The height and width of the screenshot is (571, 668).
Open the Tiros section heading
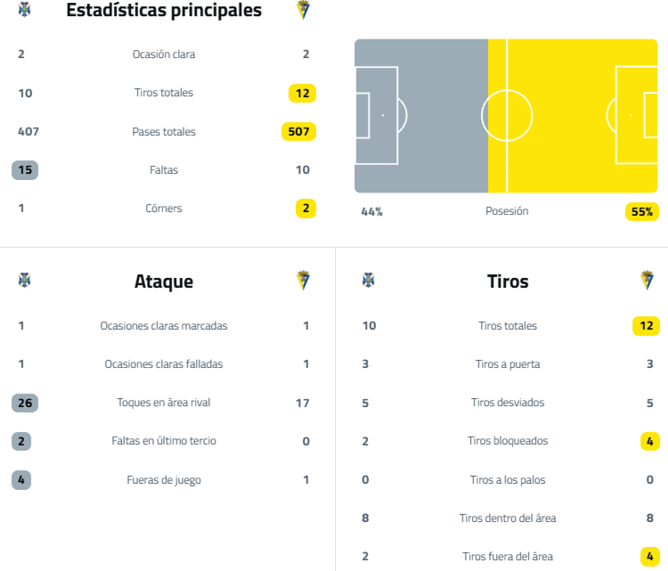point(508,281)
